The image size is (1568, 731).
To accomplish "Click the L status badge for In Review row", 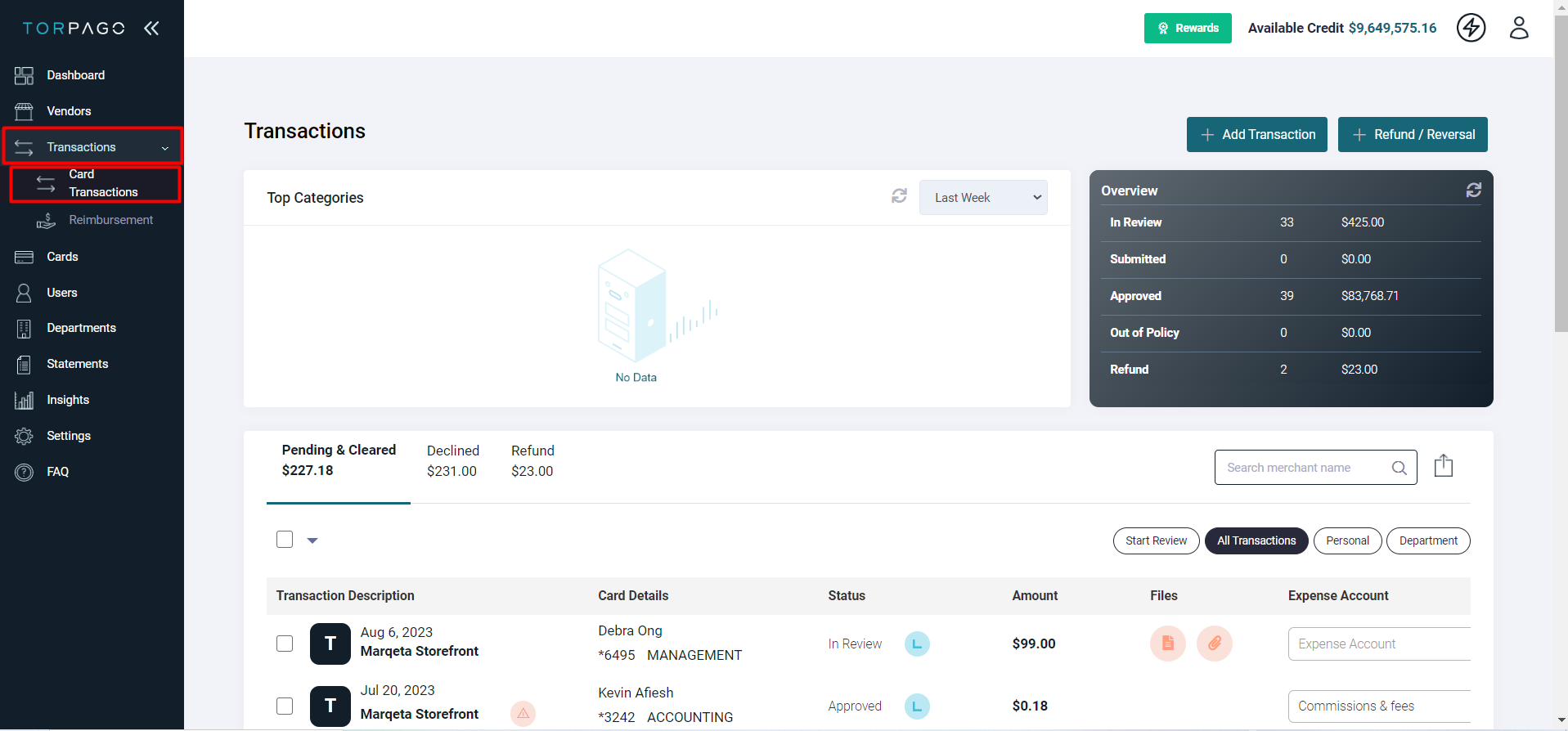I will tap(917, 644).
